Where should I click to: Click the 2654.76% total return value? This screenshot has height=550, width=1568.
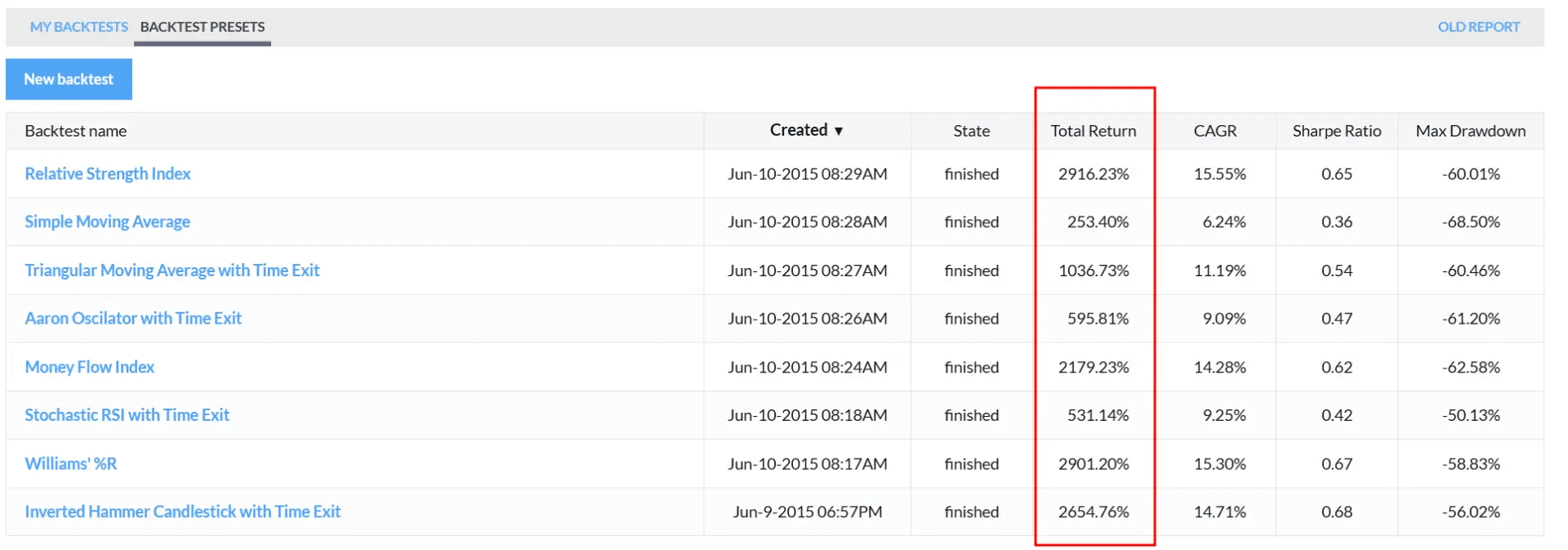tap(1094, 512)
